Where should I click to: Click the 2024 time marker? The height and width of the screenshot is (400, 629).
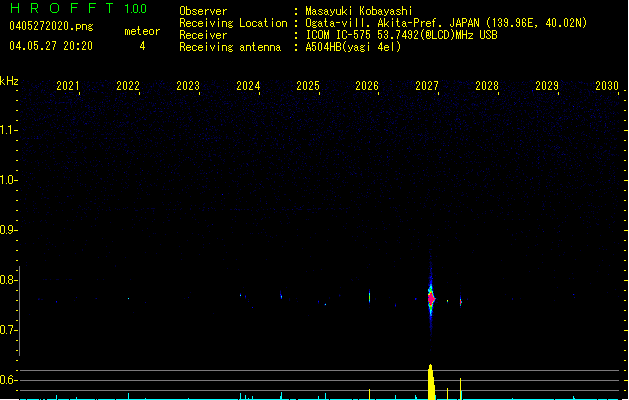(248, 87)
